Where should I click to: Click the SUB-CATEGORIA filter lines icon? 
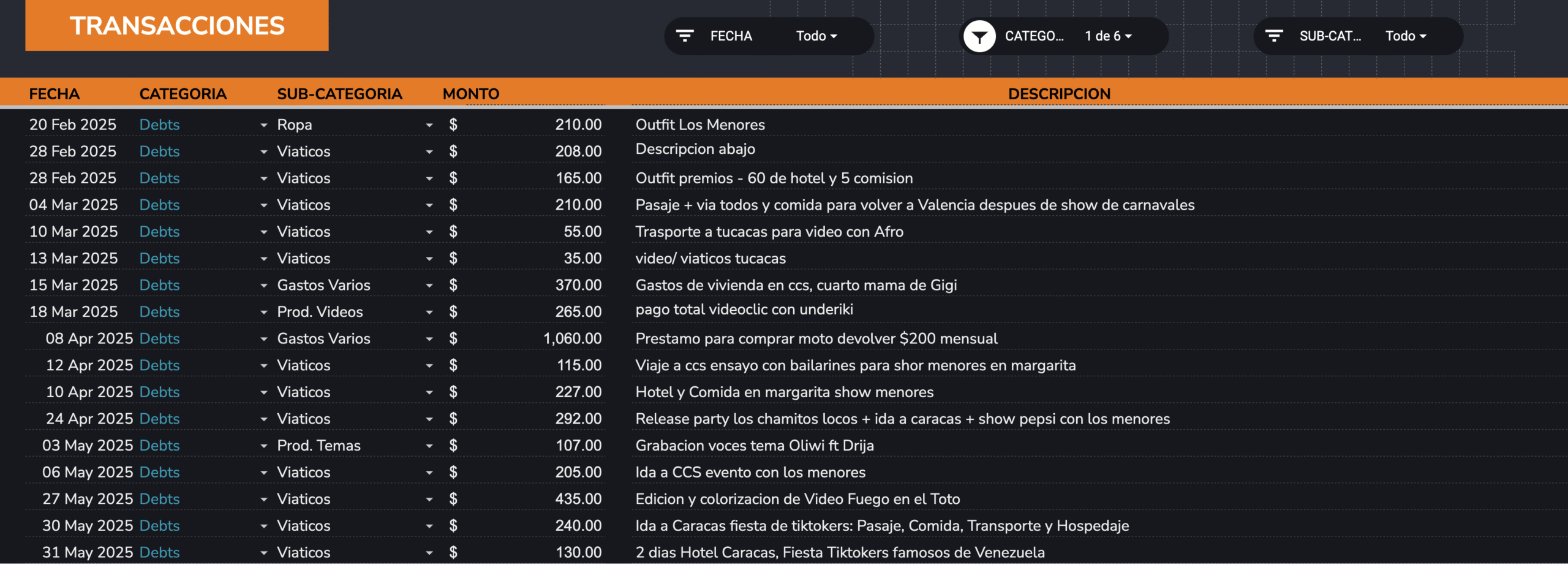point(1273,36)
